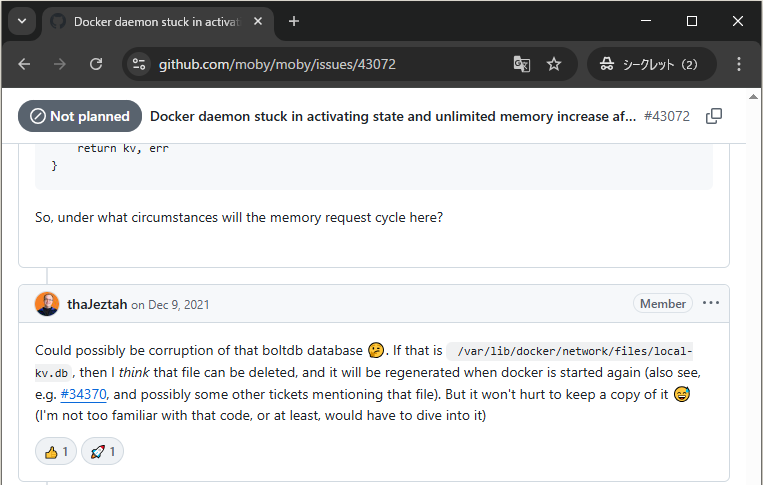Image resolution: width=763 pixels, height=485 pixels.
Task: Open the site information icon
Action: pos(139,64)
